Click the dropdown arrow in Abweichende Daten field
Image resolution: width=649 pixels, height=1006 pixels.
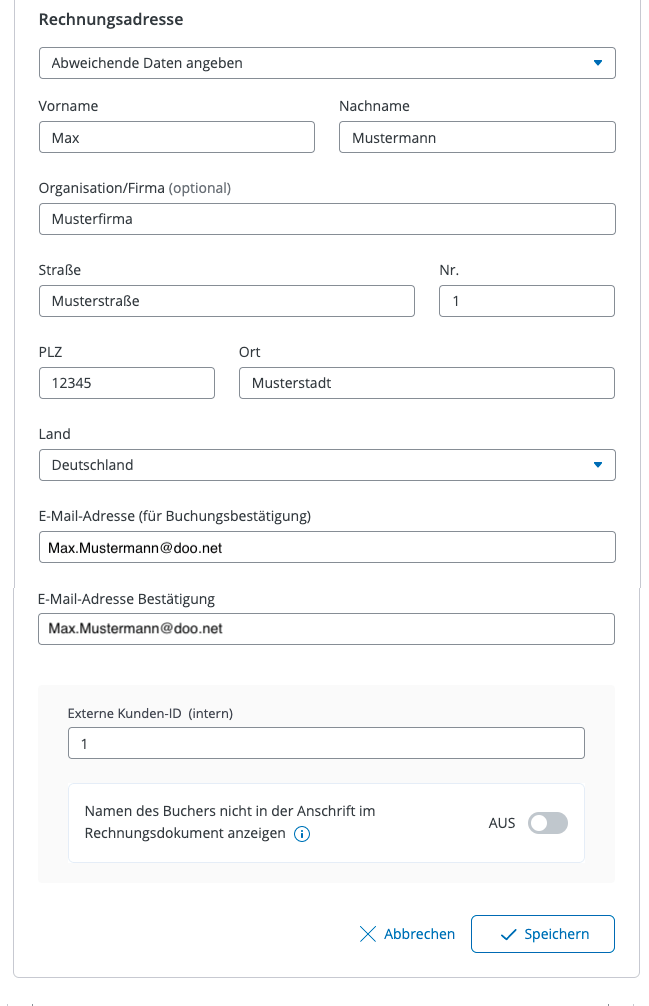tap(598, 63)
